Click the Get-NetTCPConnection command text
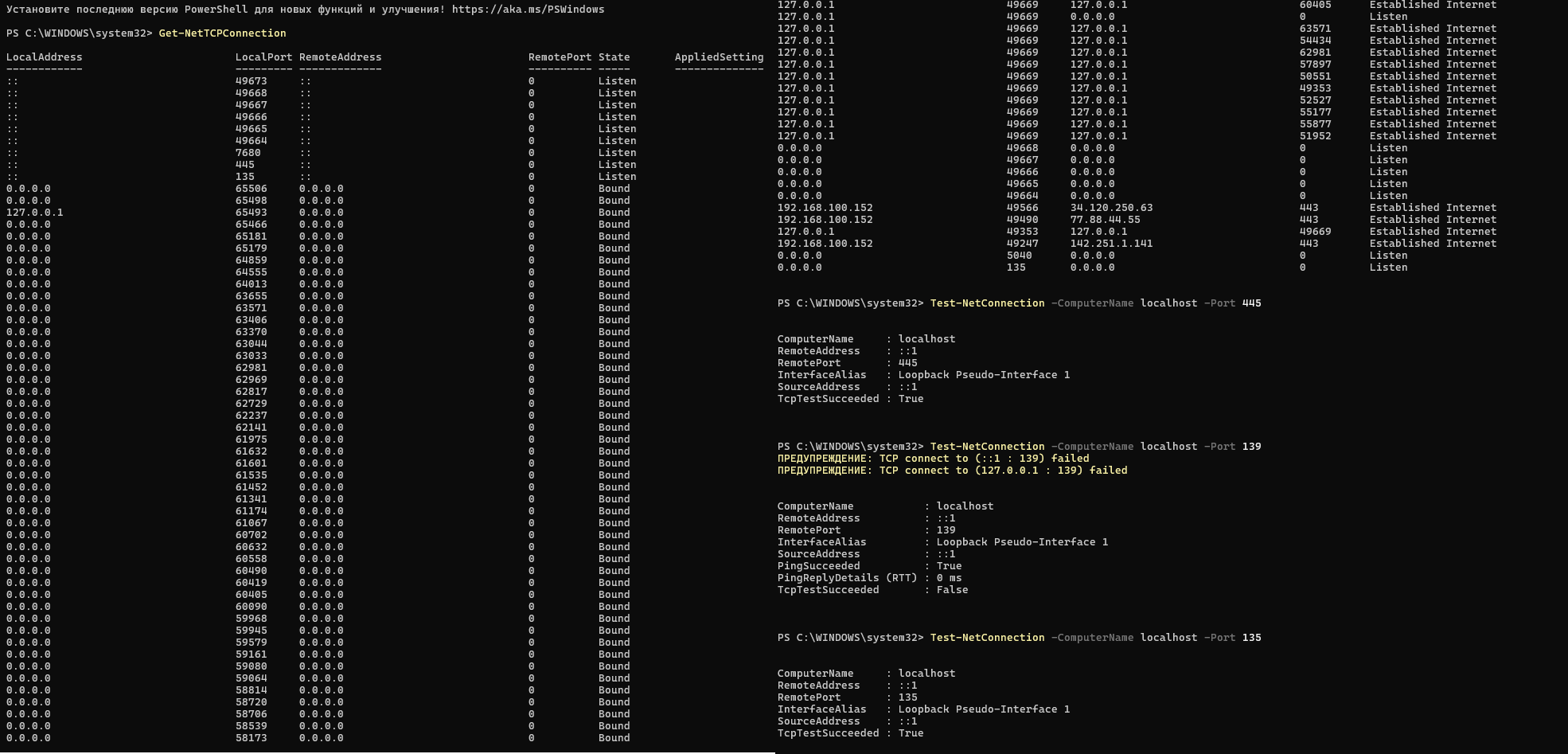 [222, 33]
